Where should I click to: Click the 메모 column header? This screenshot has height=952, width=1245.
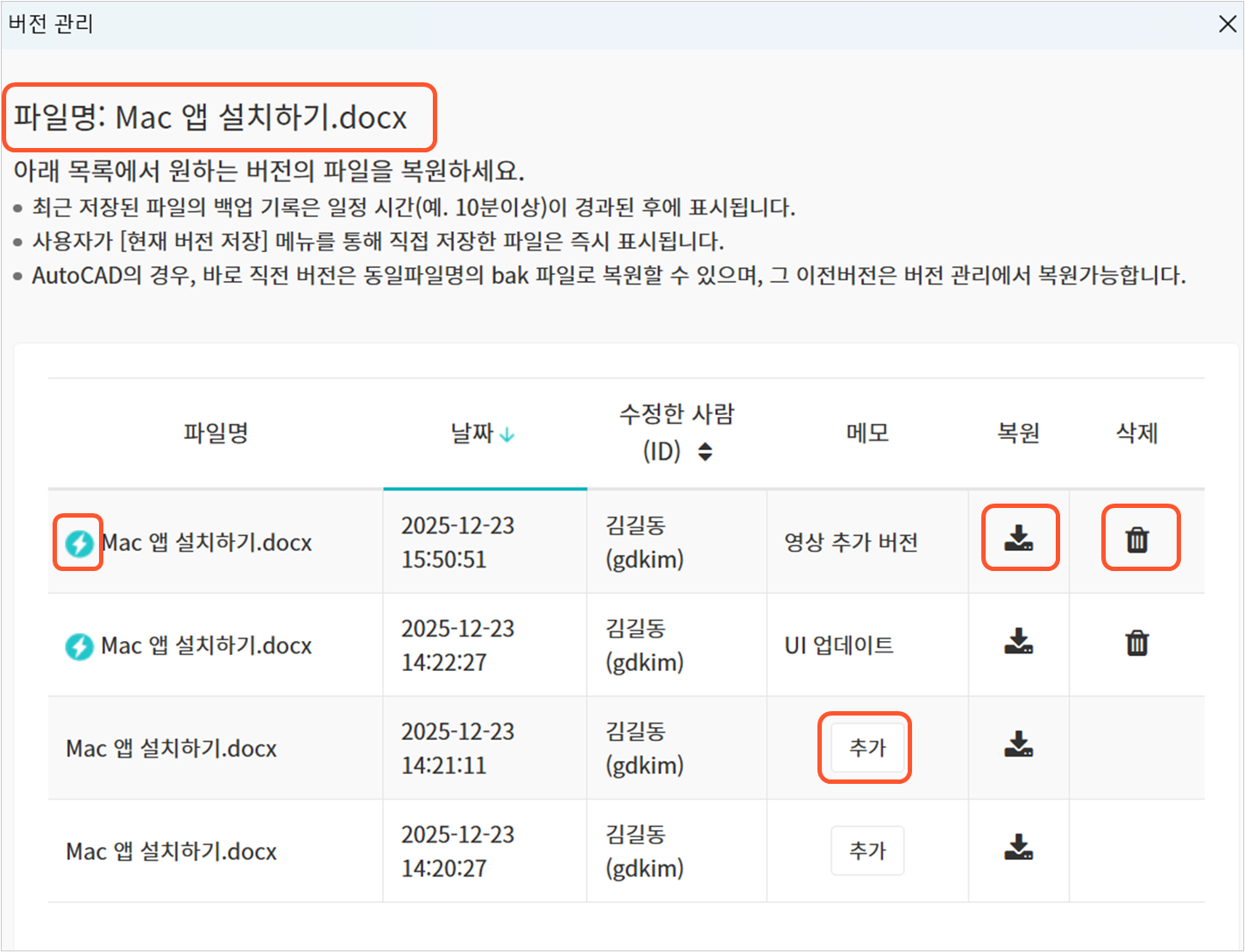(x=867, y=433)
